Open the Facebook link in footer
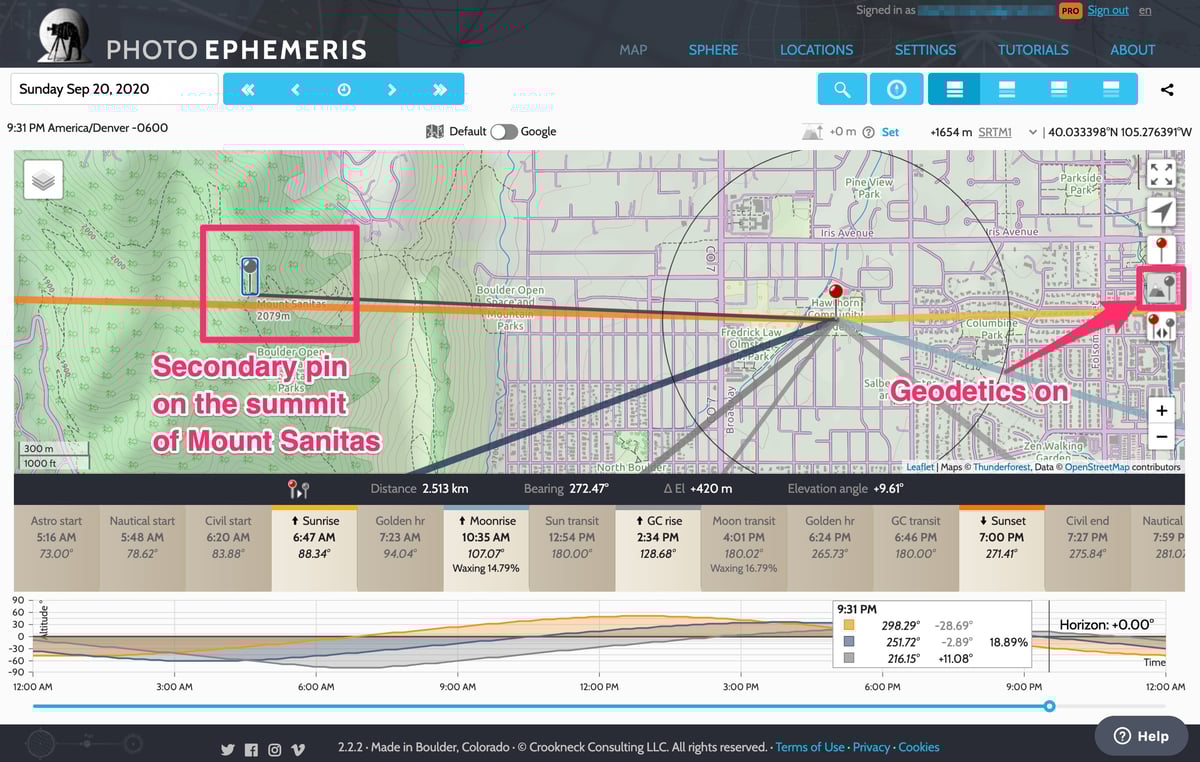 251,749
